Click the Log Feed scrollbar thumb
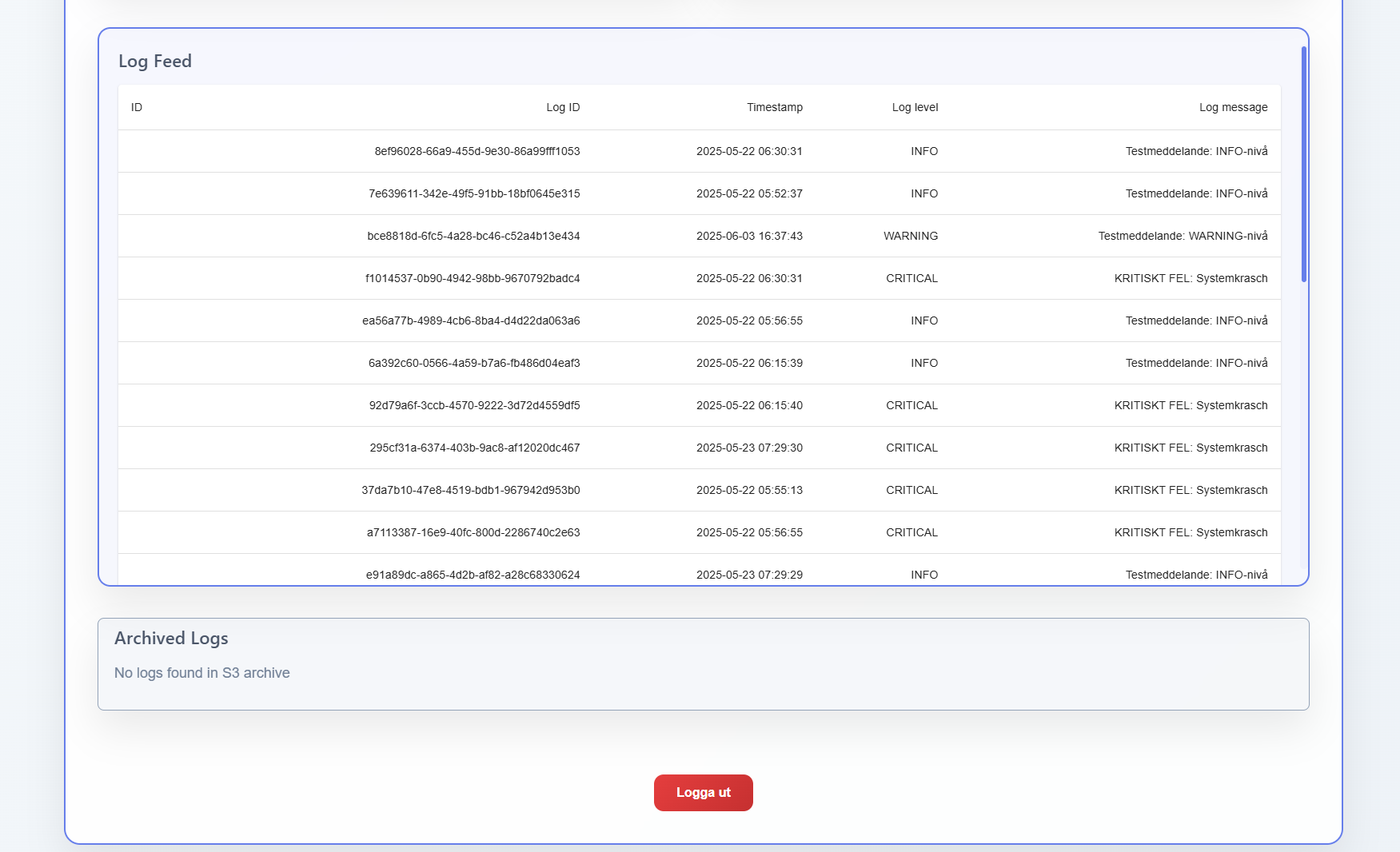 [1303, 165]
